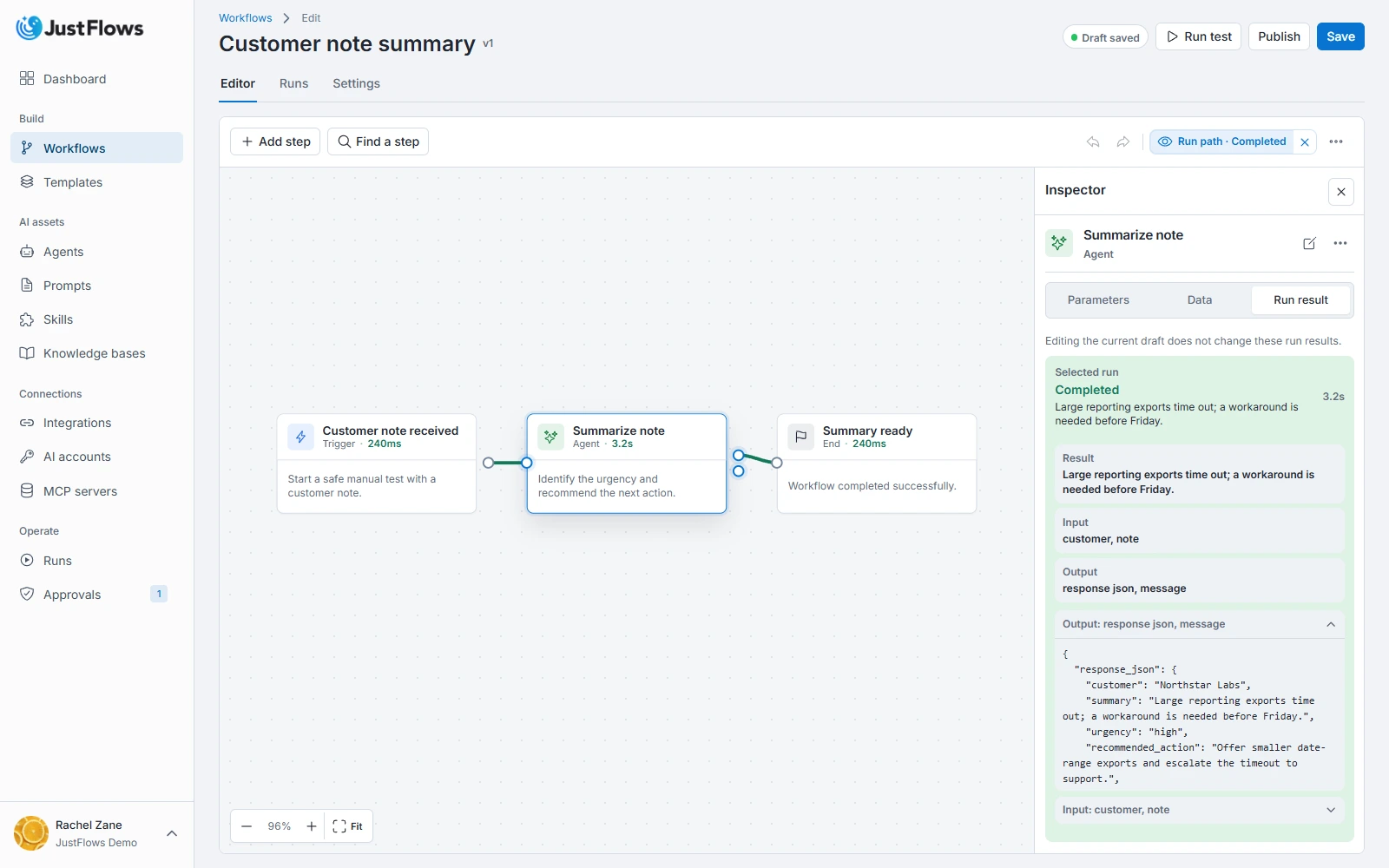The width and height of the screenshot is (1389, 868).
Task: Open AI accounts page
Action: (x=96, y=457)
